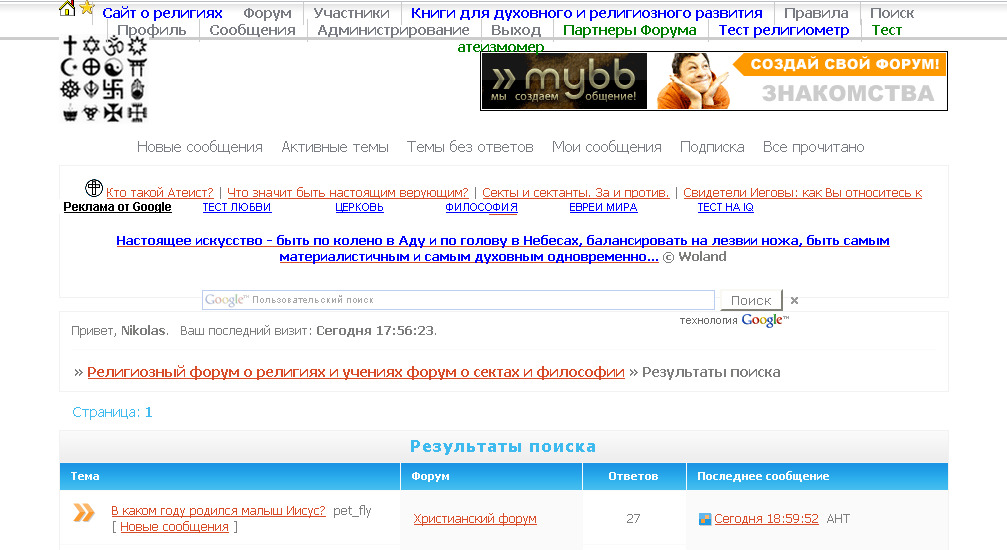1007x550 pixels.
Task: Click username 'Nikolas' in greeting
Action: point(144,331)
